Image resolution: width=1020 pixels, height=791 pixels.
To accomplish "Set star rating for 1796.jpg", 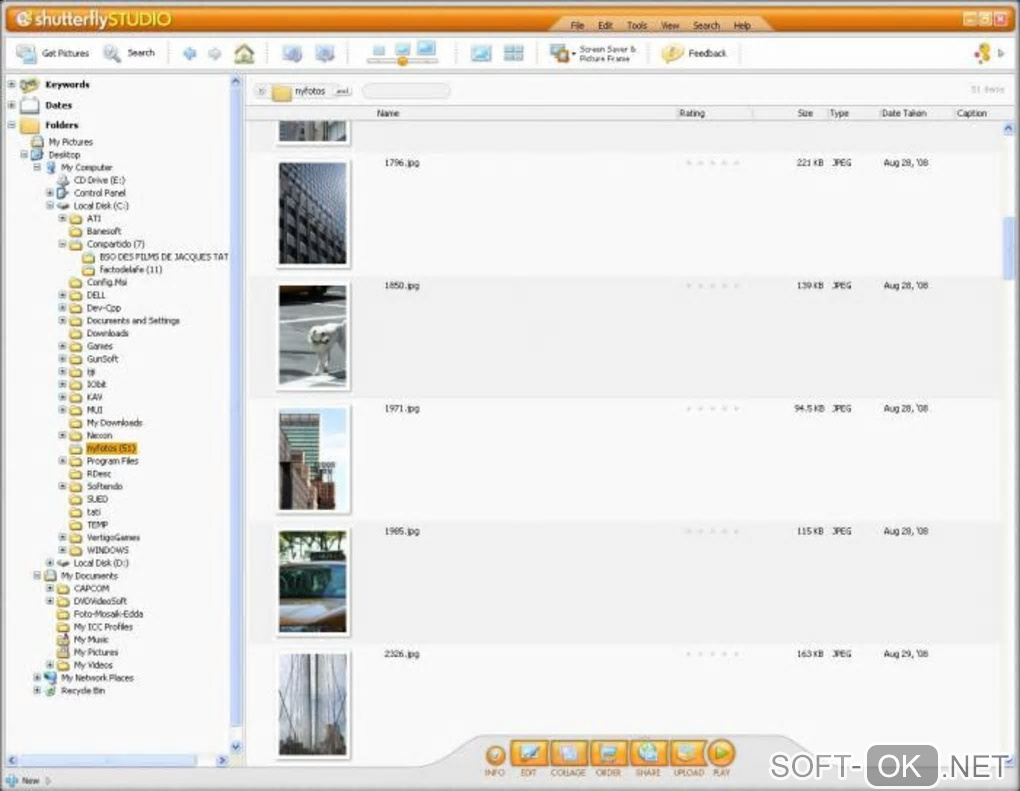I will [712, 163].
